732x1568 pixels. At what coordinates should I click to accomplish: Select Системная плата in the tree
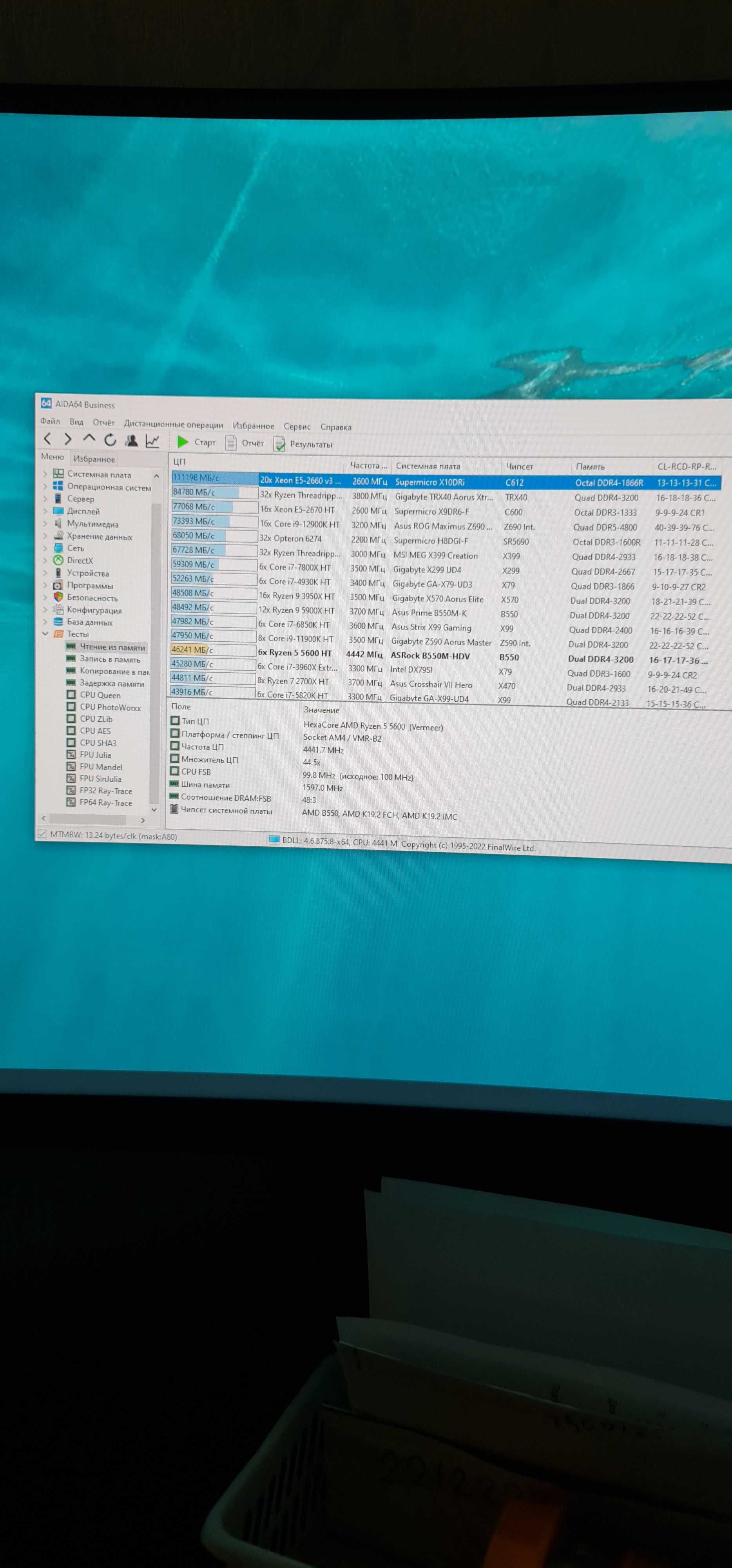(x=99, y=474)
